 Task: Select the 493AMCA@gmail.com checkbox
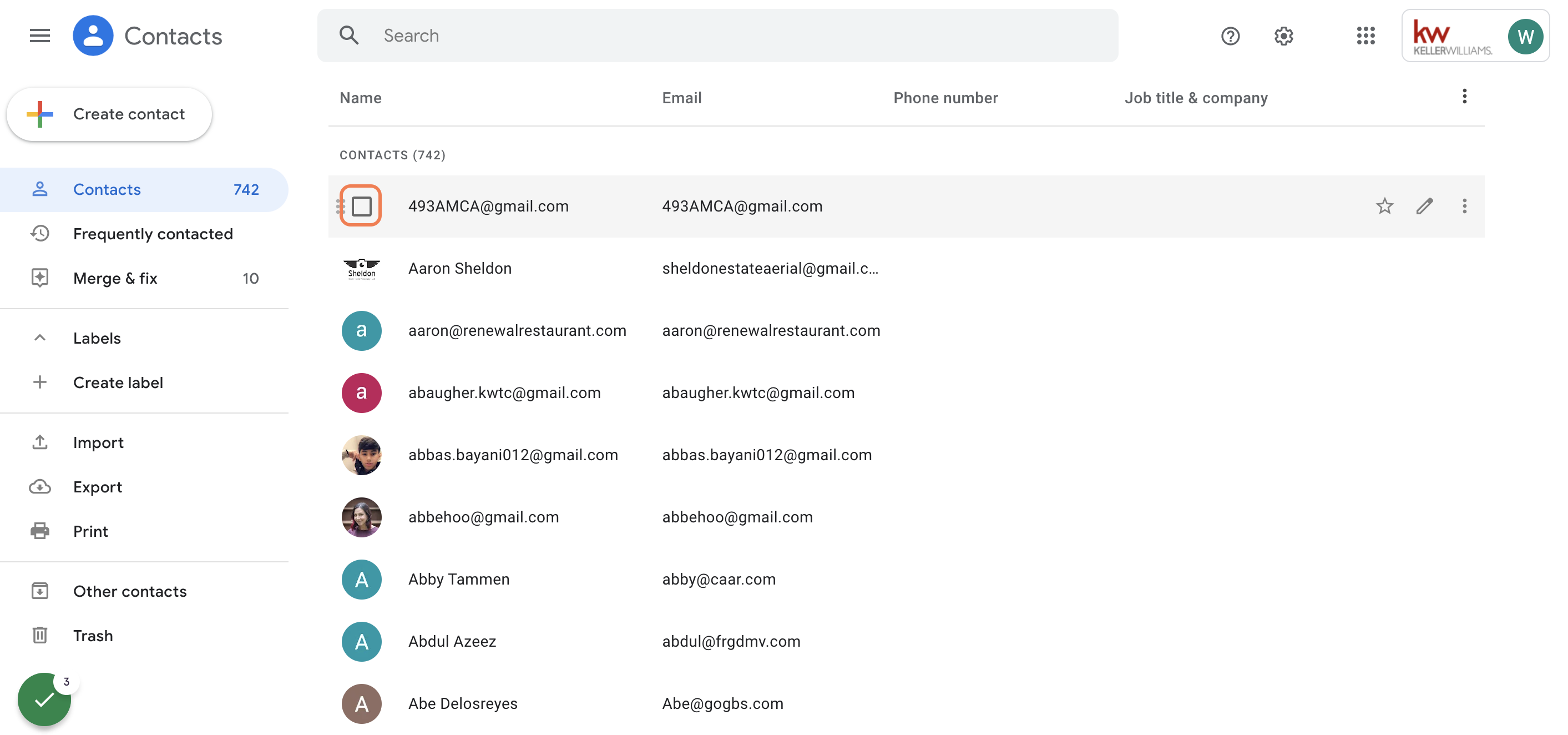361,207
